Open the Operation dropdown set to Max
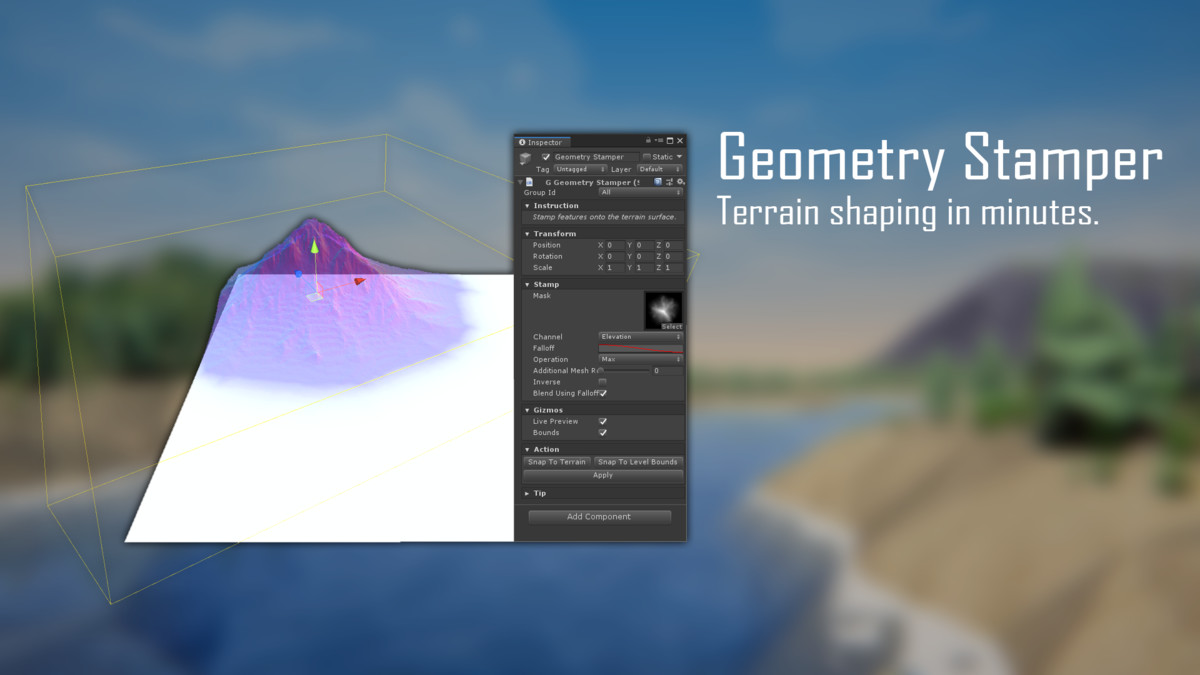 pyautogui.click(x=640, y=359)
